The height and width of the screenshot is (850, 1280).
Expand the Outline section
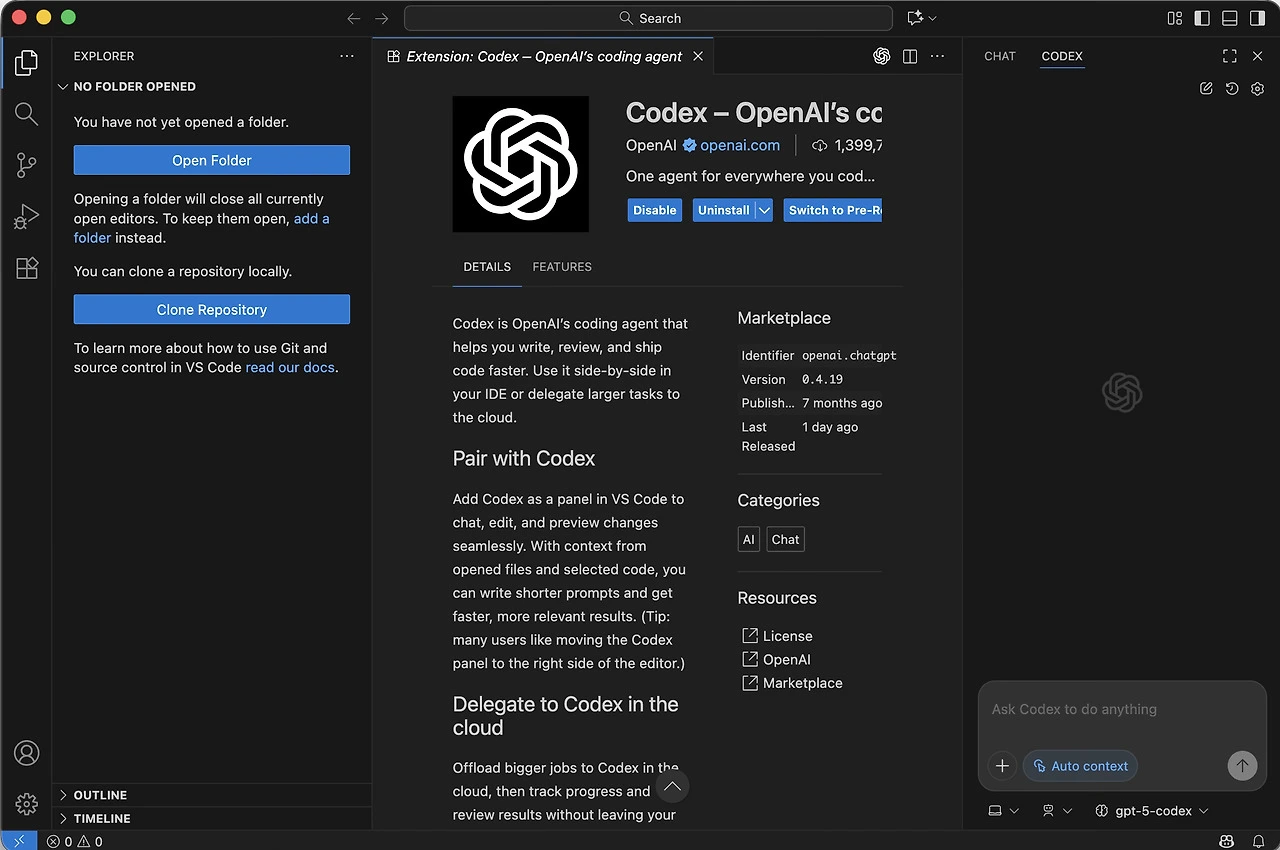211,795
